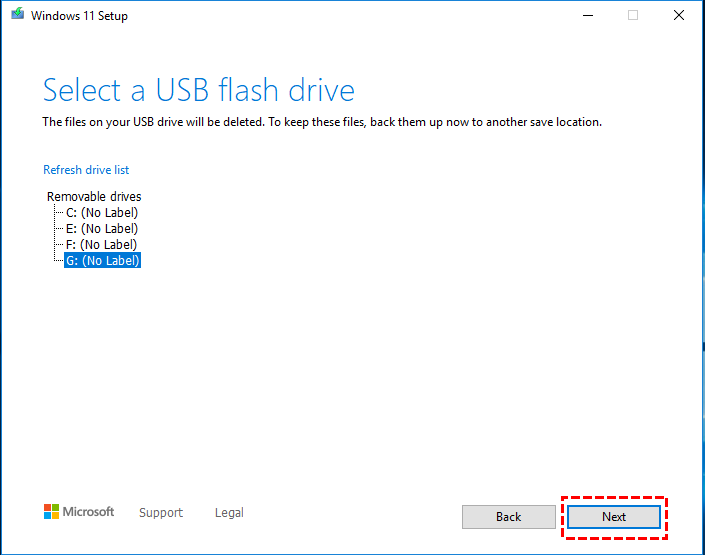The image size is (705, 555).
Task: Choose the E: (No Label) drive
Action: point(101,229)
